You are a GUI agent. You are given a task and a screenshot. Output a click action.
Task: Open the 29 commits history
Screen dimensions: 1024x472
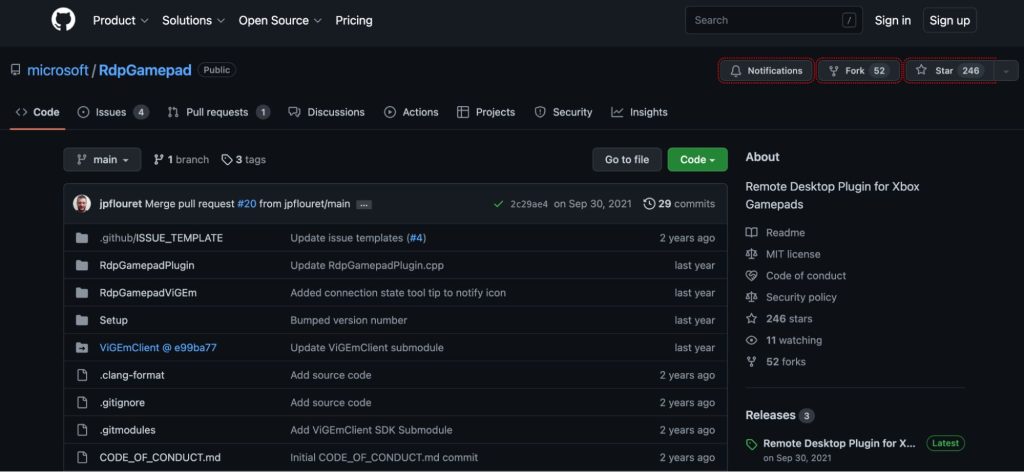679,204
